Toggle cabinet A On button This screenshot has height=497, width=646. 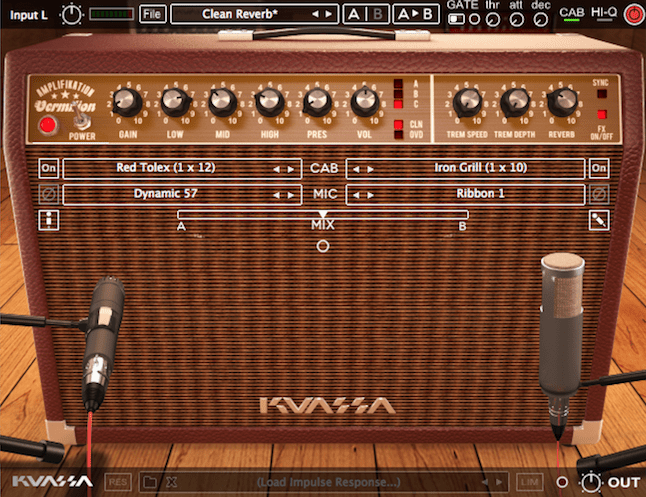(48, 168)
